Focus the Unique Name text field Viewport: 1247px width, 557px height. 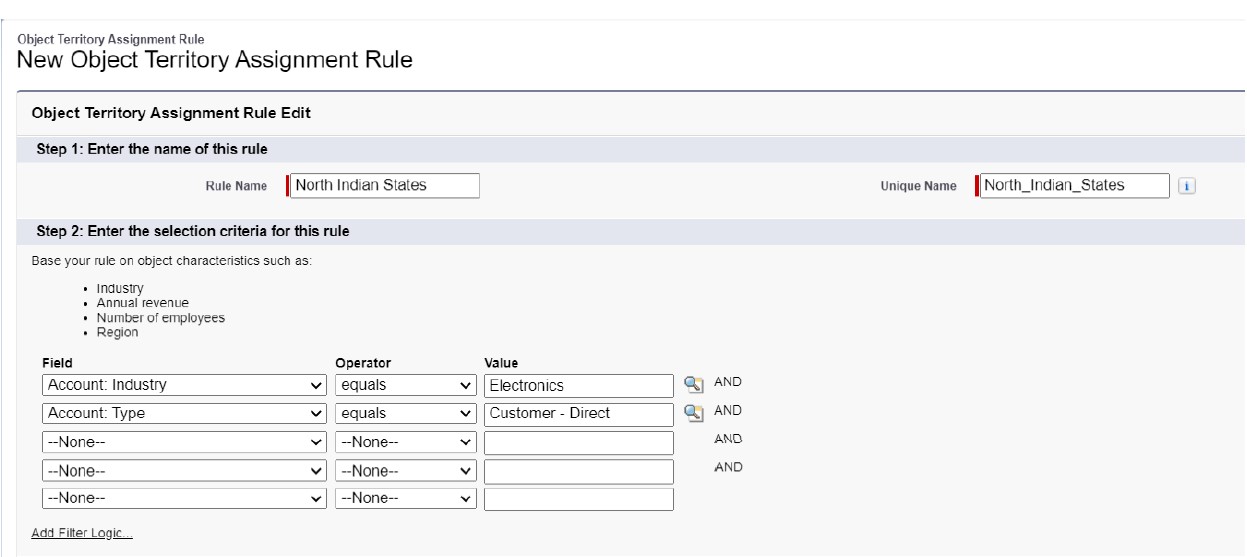[x=1074, y=186]
